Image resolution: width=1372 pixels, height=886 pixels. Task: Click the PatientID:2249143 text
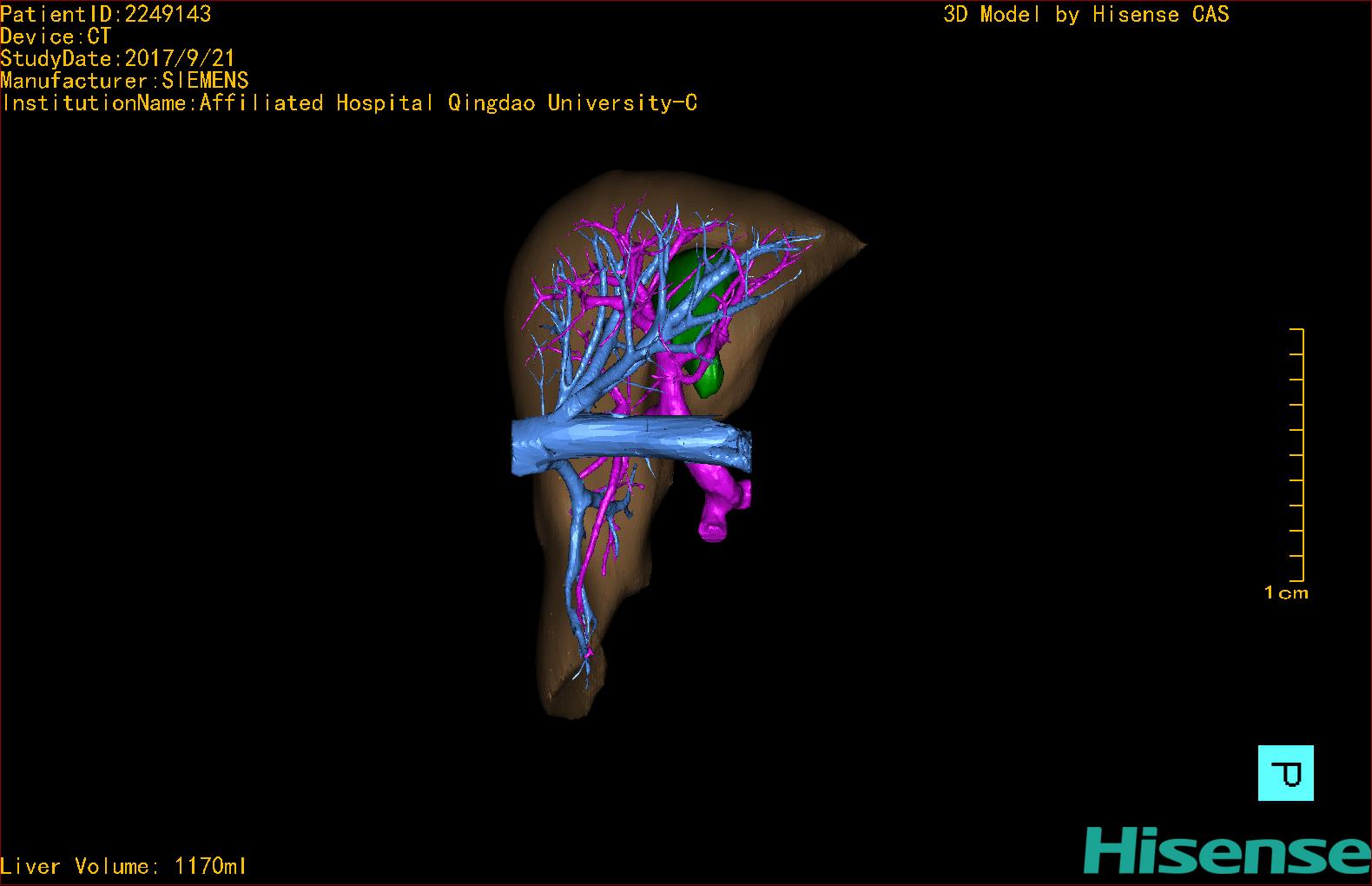[x=106, y=14]
